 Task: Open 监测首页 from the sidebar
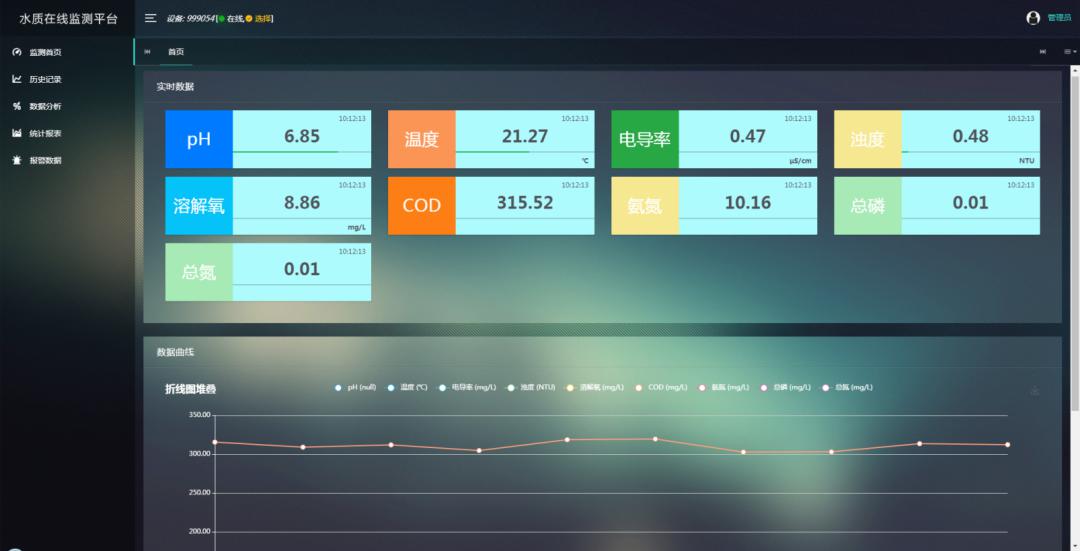45,52
